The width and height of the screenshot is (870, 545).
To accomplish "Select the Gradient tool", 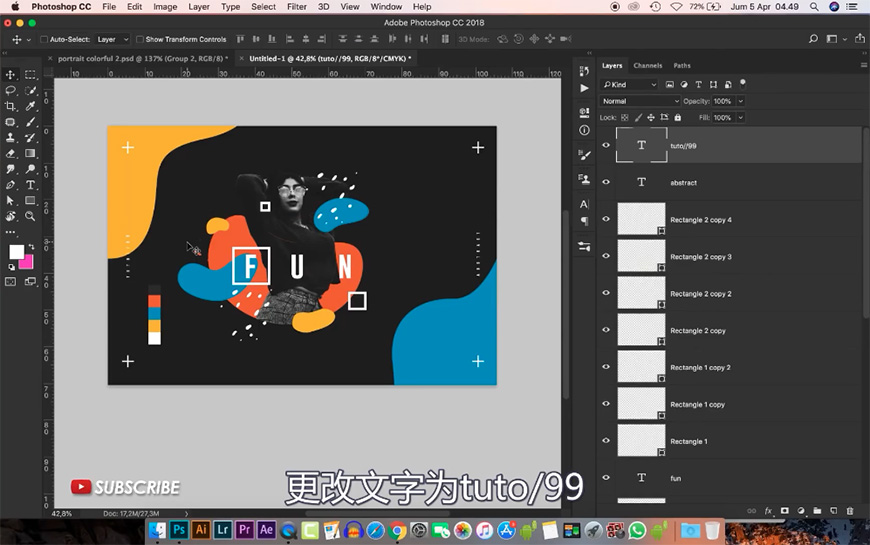I will (x=31, y=153).
